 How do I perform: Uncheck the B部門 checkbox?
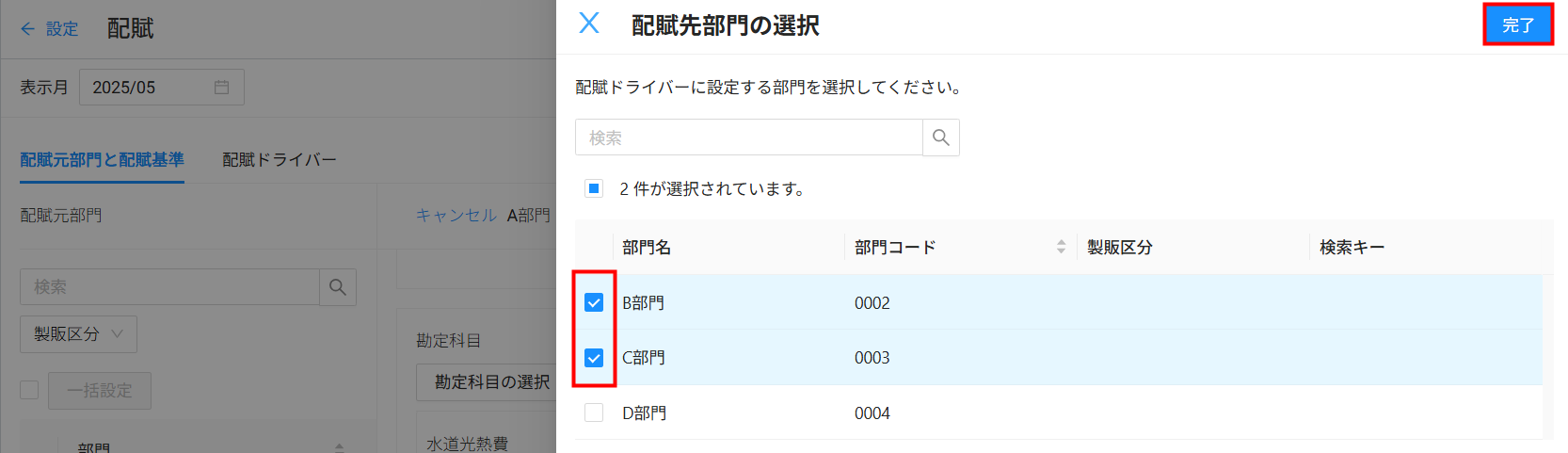coord(594,302)
